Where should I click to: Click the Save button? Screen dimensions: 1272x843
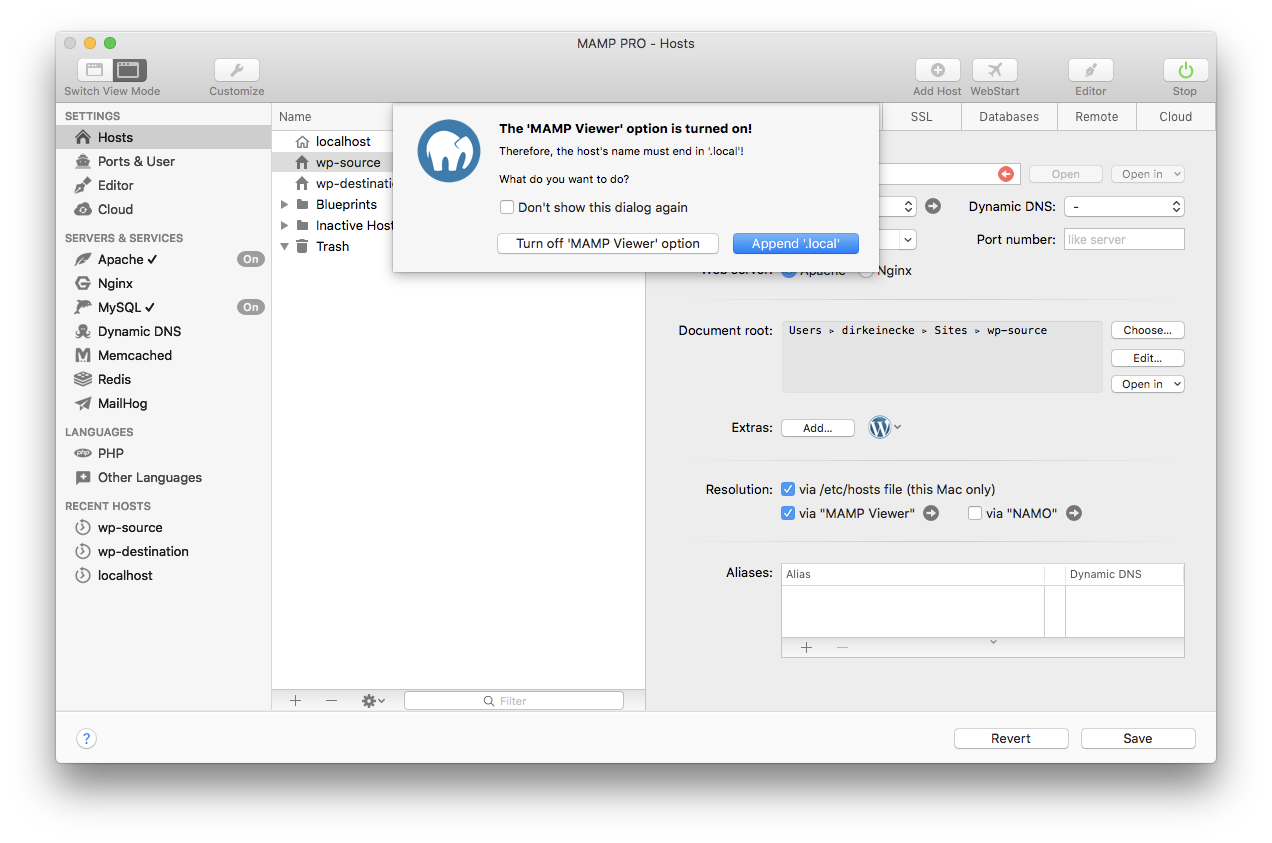[1138, 739]
